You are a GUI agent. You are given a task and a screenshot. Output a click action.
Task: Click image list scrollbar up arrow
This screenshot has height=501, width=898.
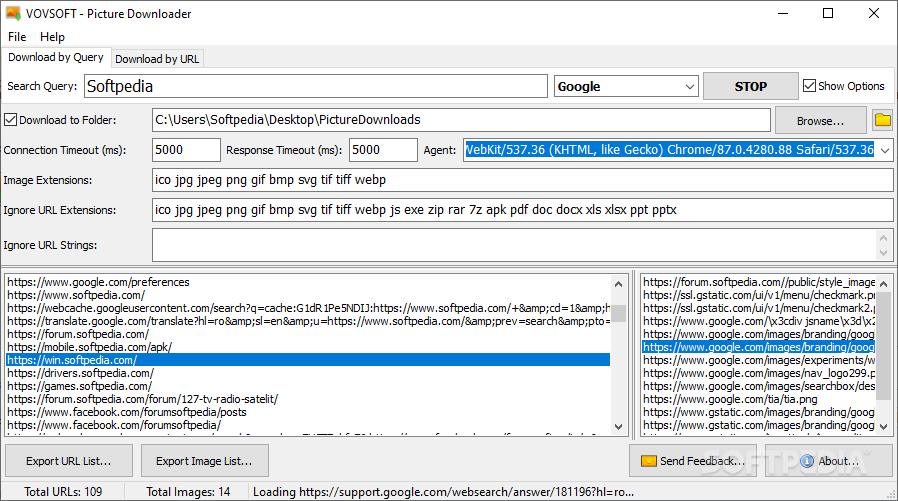[x=884, y=284]
